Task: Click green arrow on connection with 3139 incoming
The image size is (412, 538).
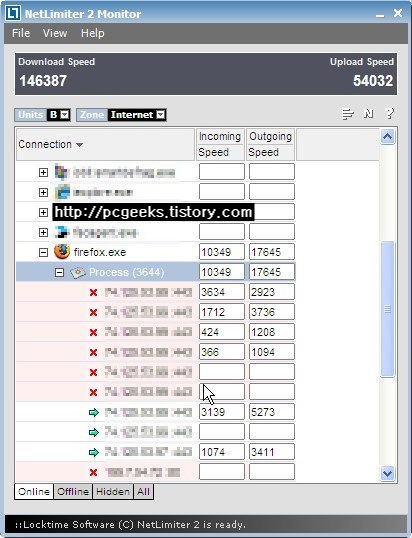Action: pos(94,412)
